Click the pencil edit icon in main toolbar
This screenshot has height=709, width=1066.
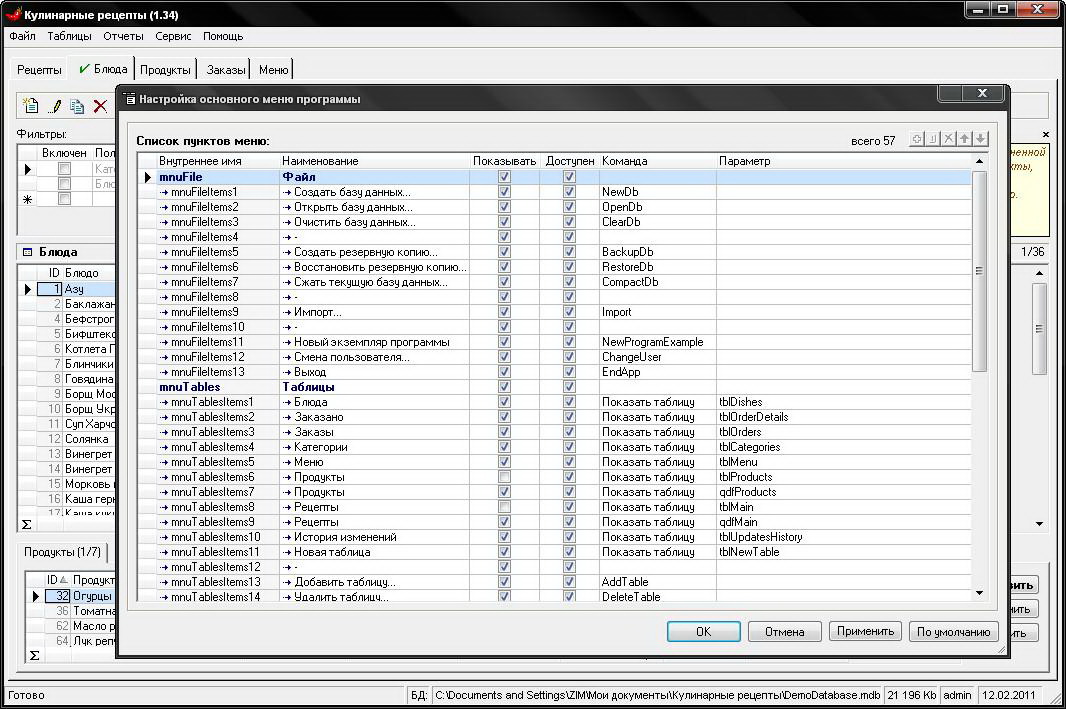(55, 106)
